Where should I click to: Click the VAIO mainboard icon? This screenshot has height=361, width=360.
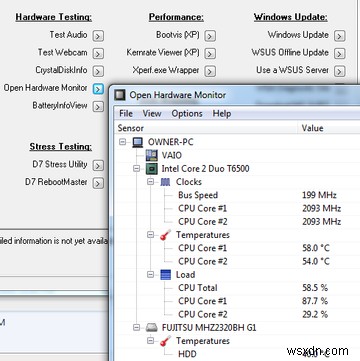click(x=152, y=156)
